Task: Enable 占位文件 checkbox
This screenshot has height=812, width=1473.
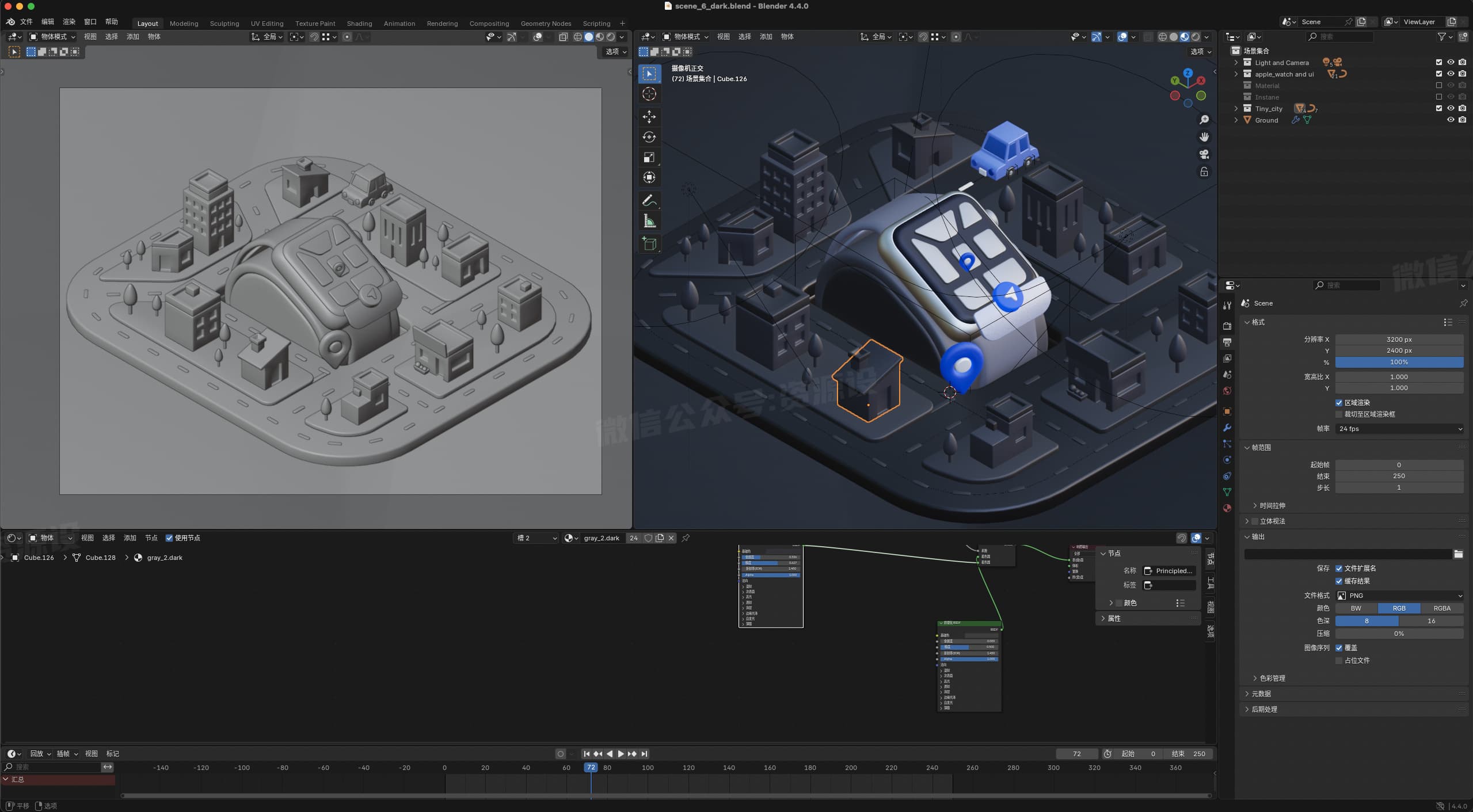Action: (x=1339, y=661)
